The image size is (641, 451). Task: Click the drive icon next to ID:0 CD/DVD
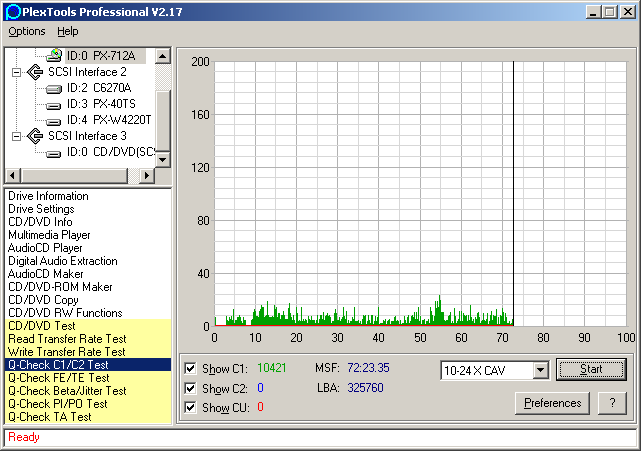tap(54, 153)
